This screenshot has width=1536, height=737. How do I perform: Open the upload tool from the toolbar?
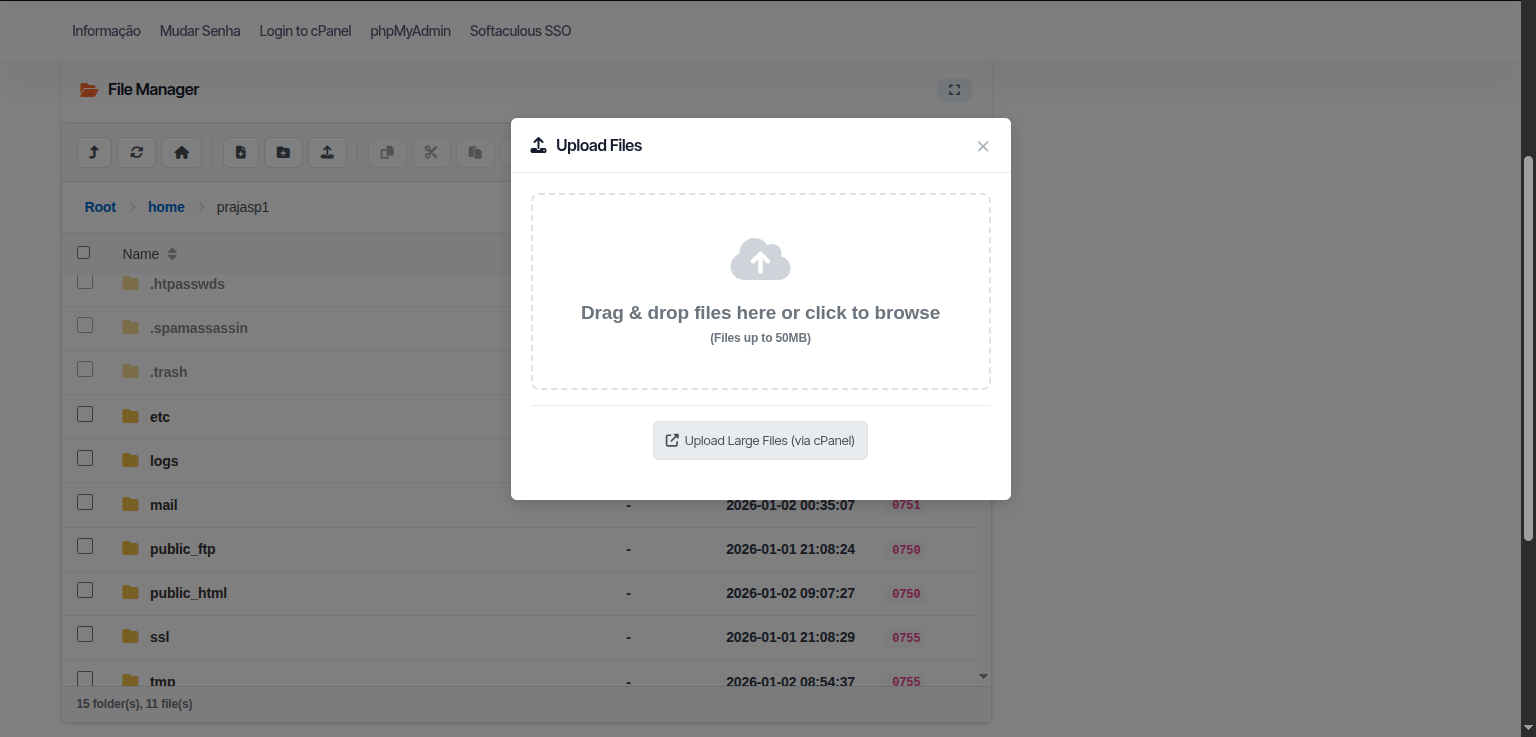point(327,152)
